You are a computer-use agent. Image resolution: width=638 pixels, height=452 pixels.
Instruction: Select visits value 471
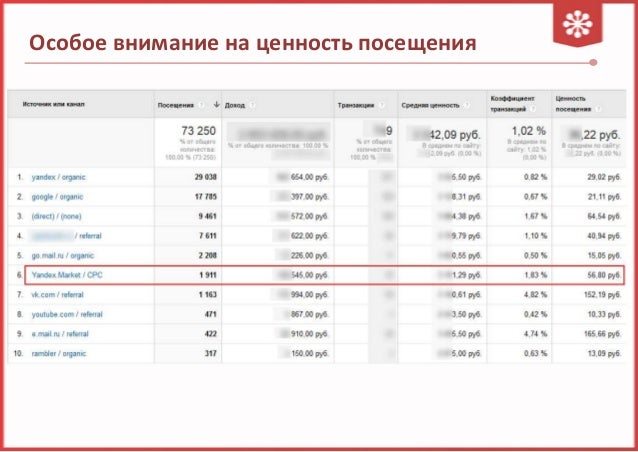[x=211, y=314]
